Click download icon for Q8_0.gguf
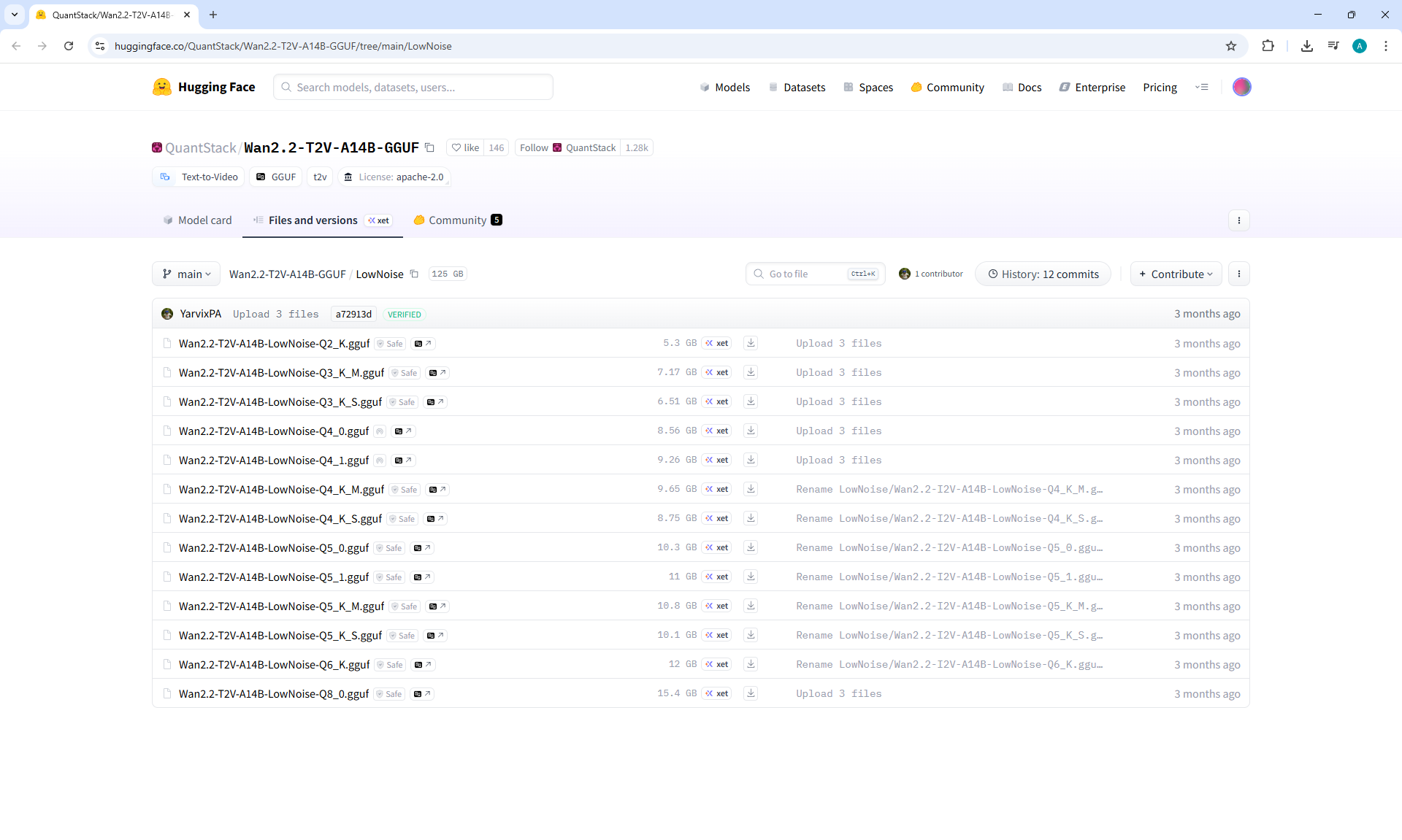The width and height of the screenshot is (1402, 840). point(750,693)
